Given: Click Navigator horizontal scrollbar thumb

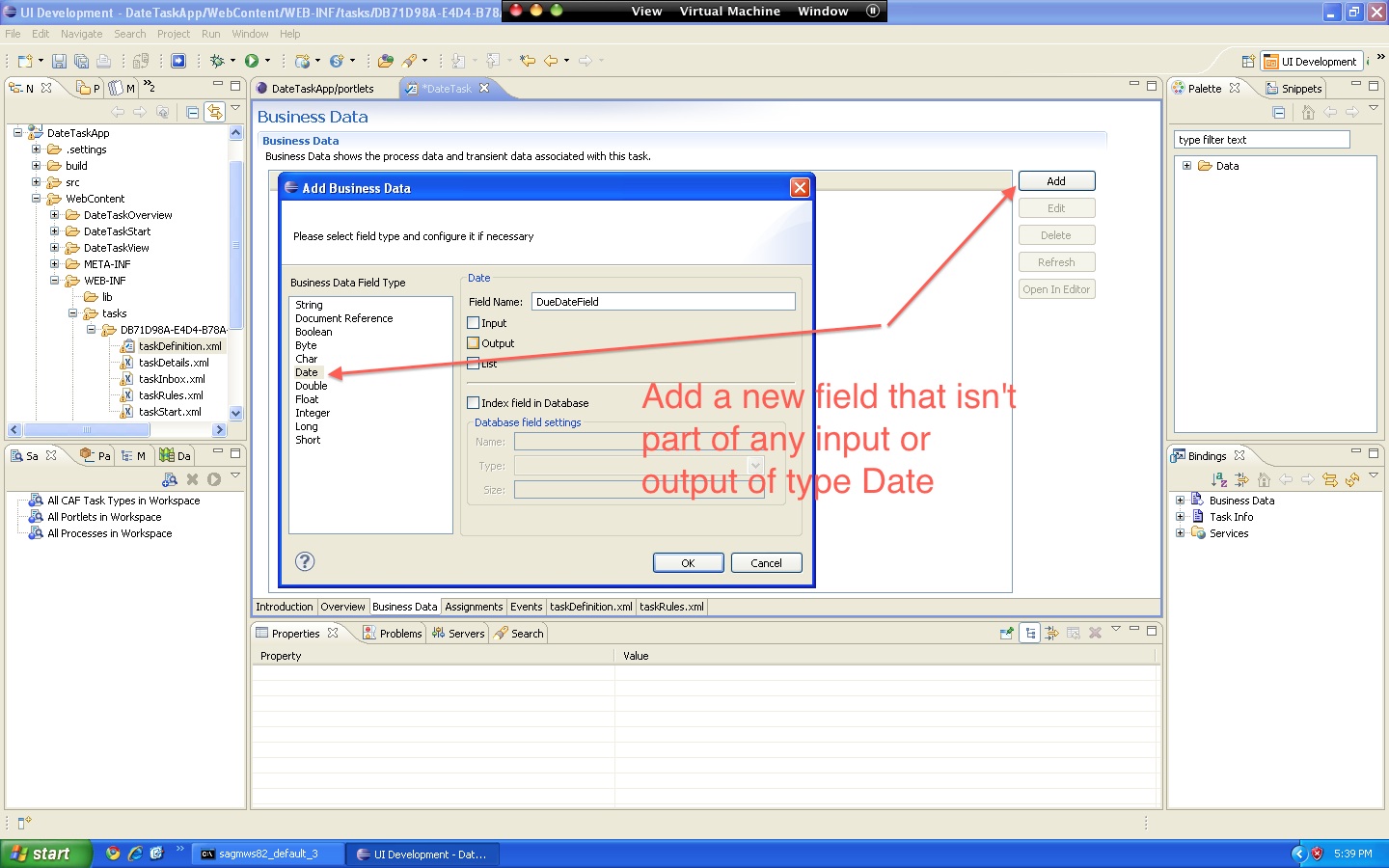Looking at the screenshot, I should coord(87,430).
